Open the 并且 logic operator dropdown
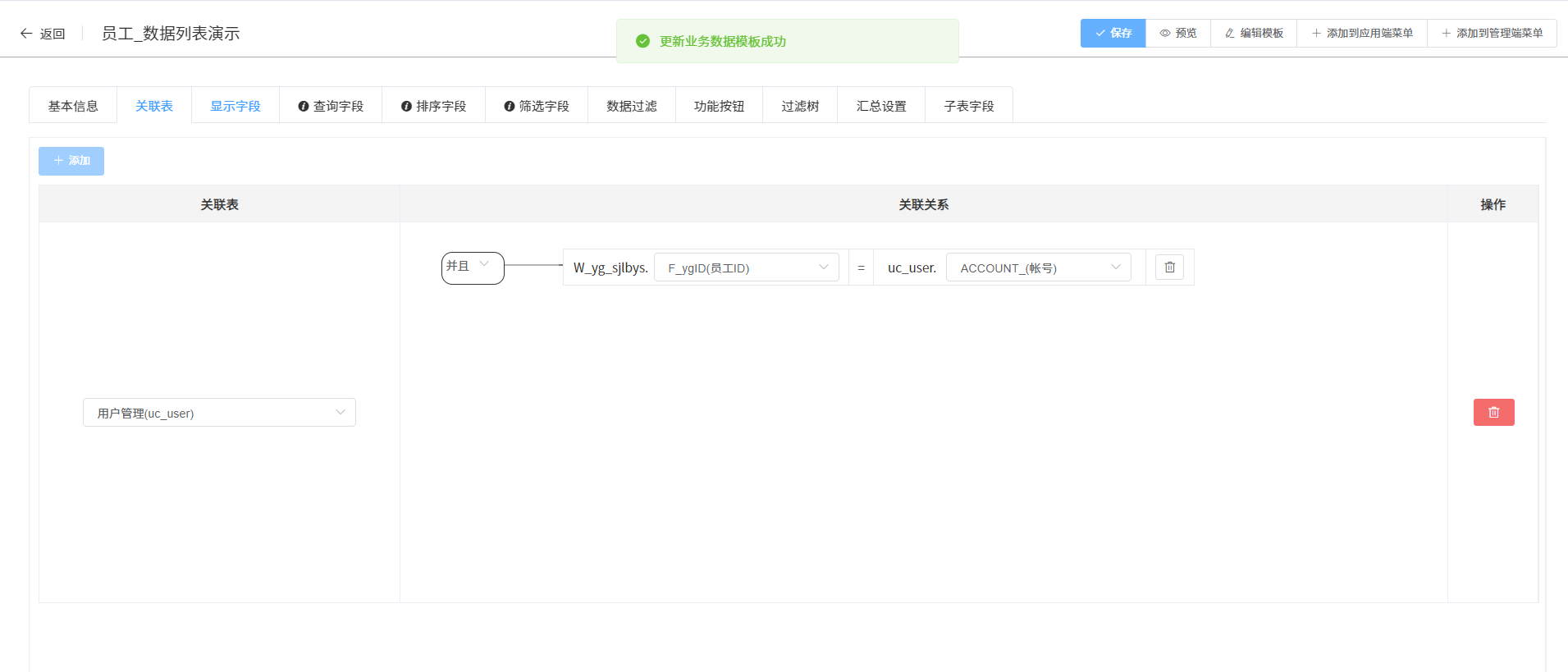This screenshot has height=672, width=1568. click(x=472, y=267)
